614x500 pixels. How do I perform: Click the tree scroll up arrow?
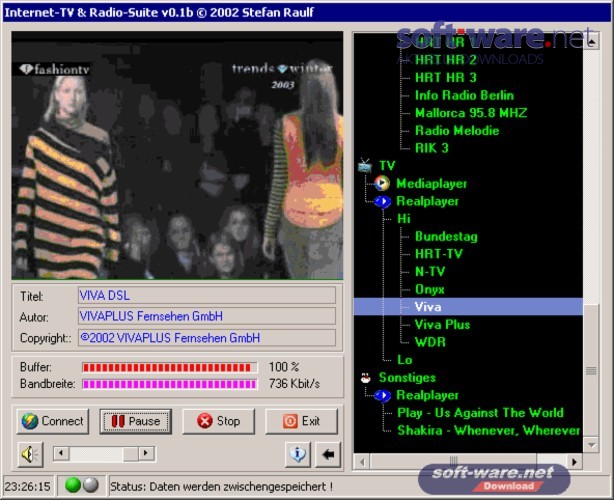point(591,41)
